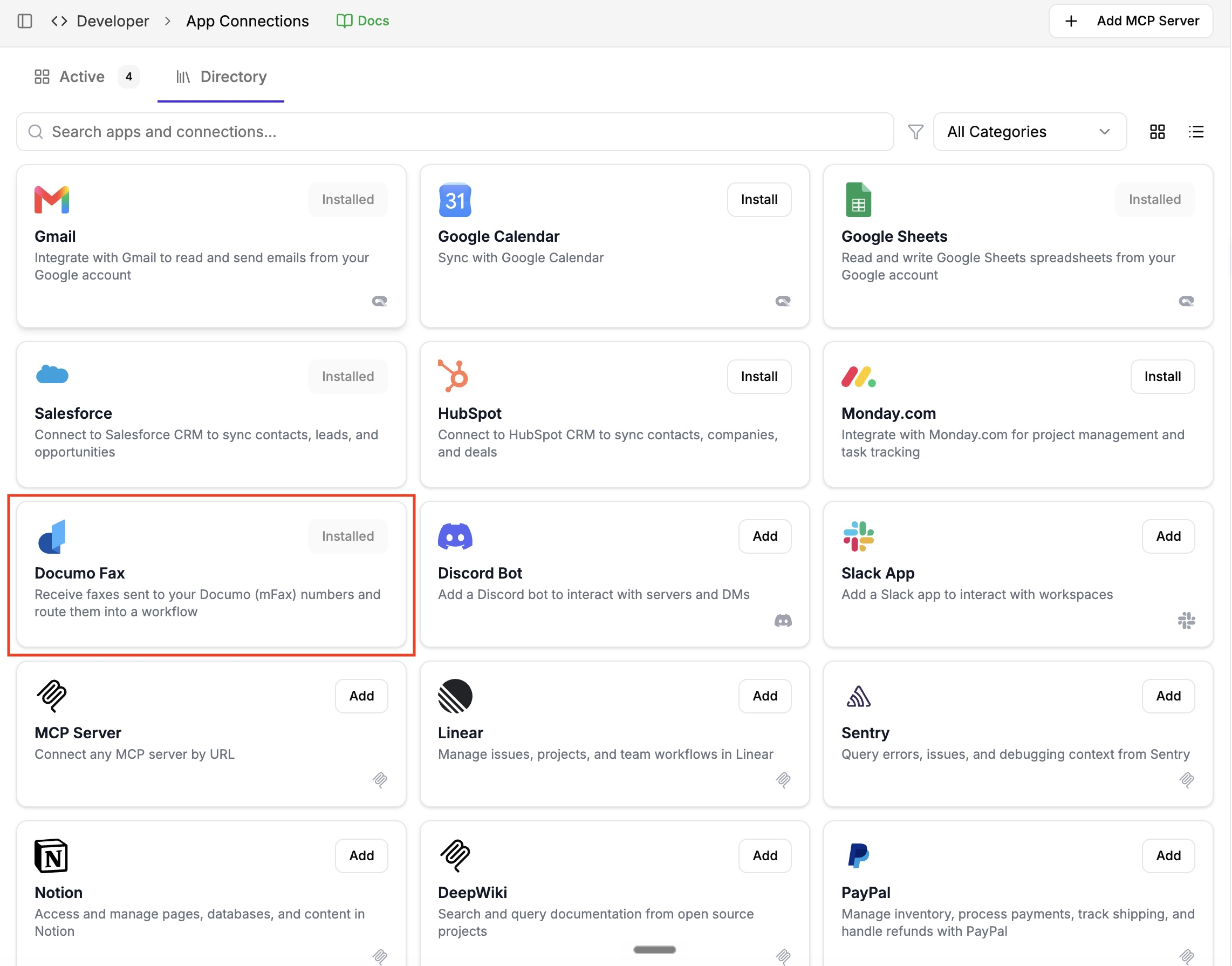The width and height of the screenshot is (1232, 966).
Task: Click the MCP Server logo icon
Action: 51,696
